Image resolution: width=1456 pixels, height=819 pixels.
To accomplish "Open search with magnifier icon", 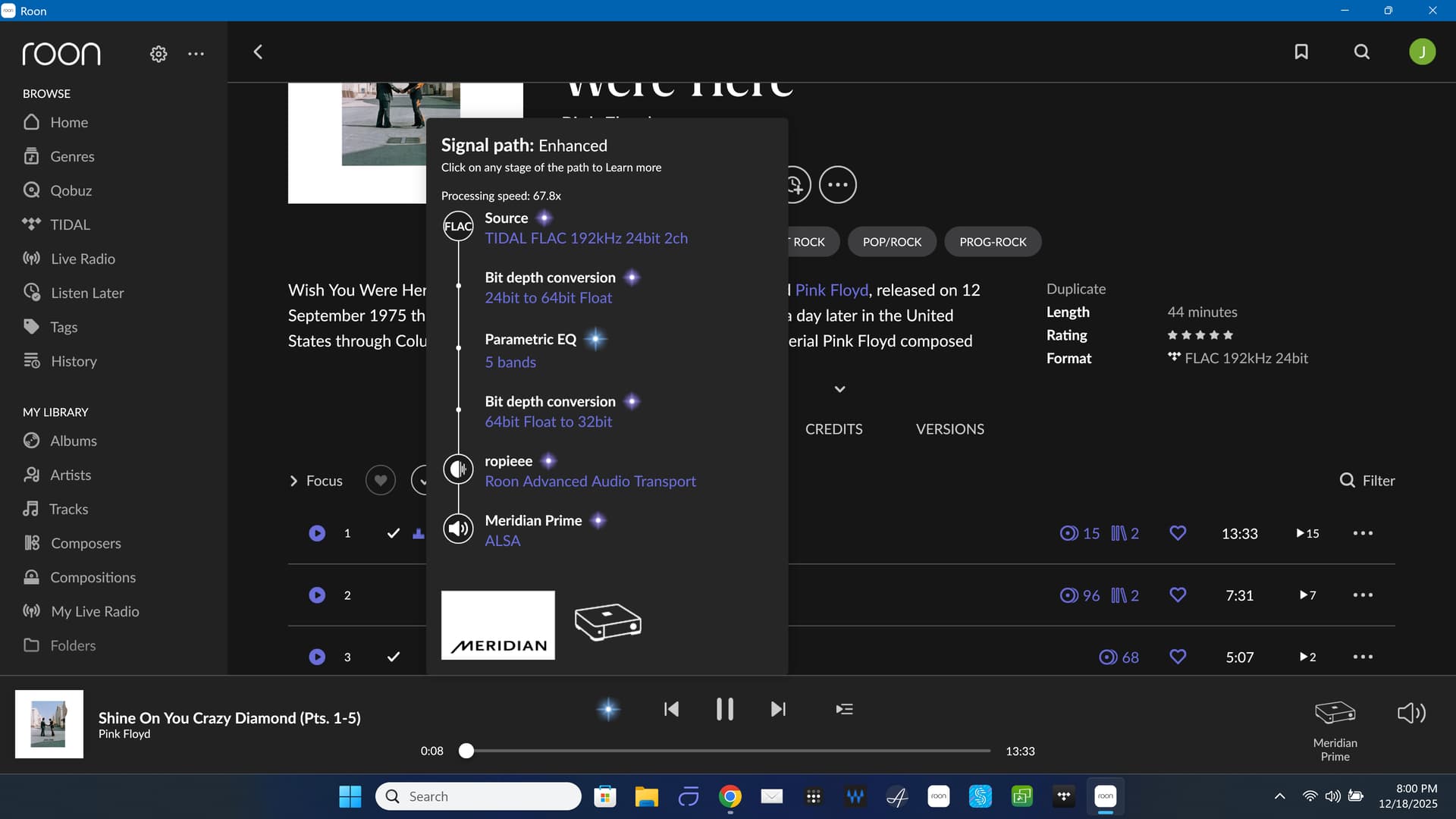I will click(1362, 52).
